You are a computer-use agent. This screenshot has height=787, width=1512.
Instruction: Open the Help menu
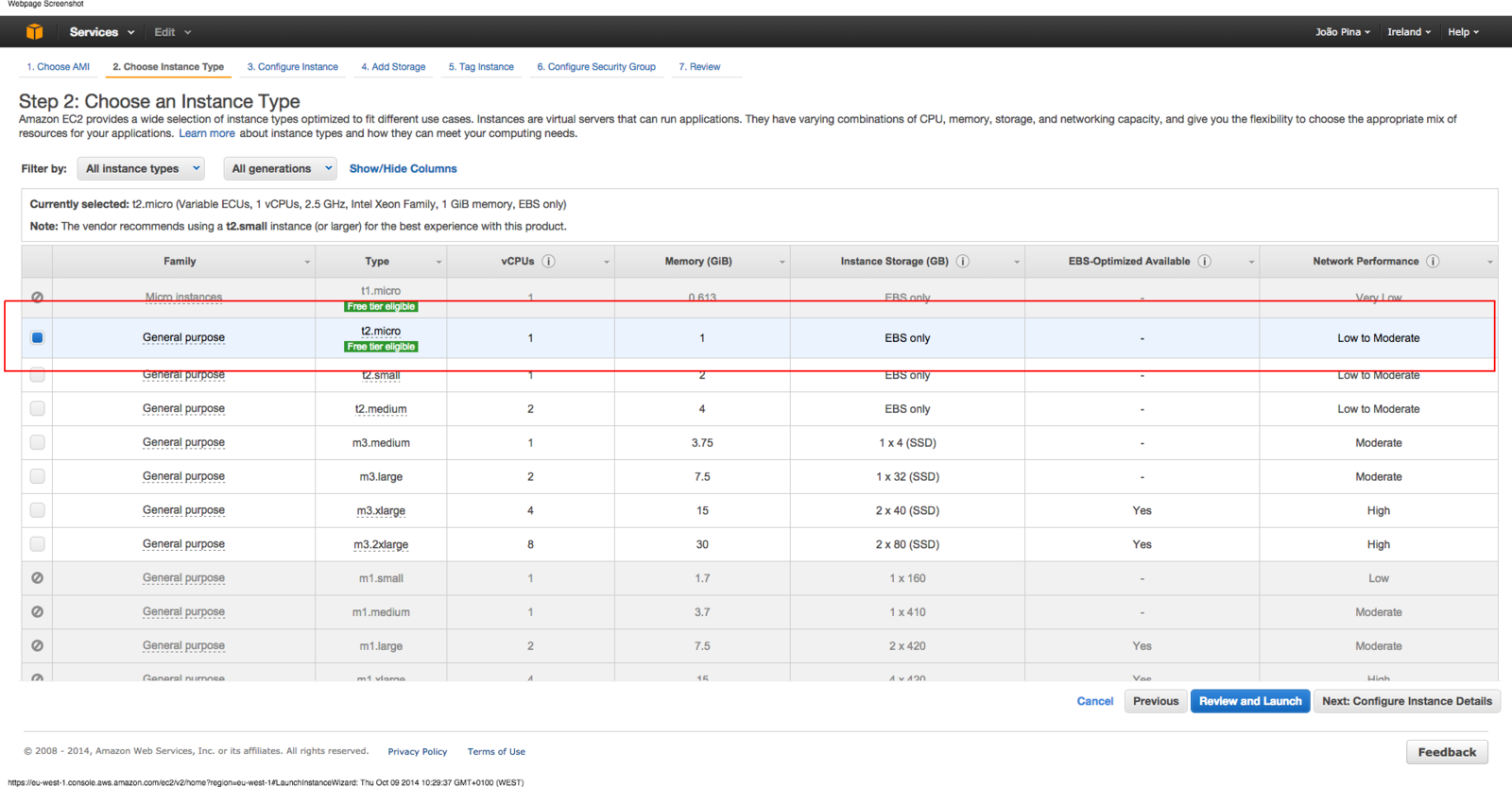click(x=1463, y=32)
